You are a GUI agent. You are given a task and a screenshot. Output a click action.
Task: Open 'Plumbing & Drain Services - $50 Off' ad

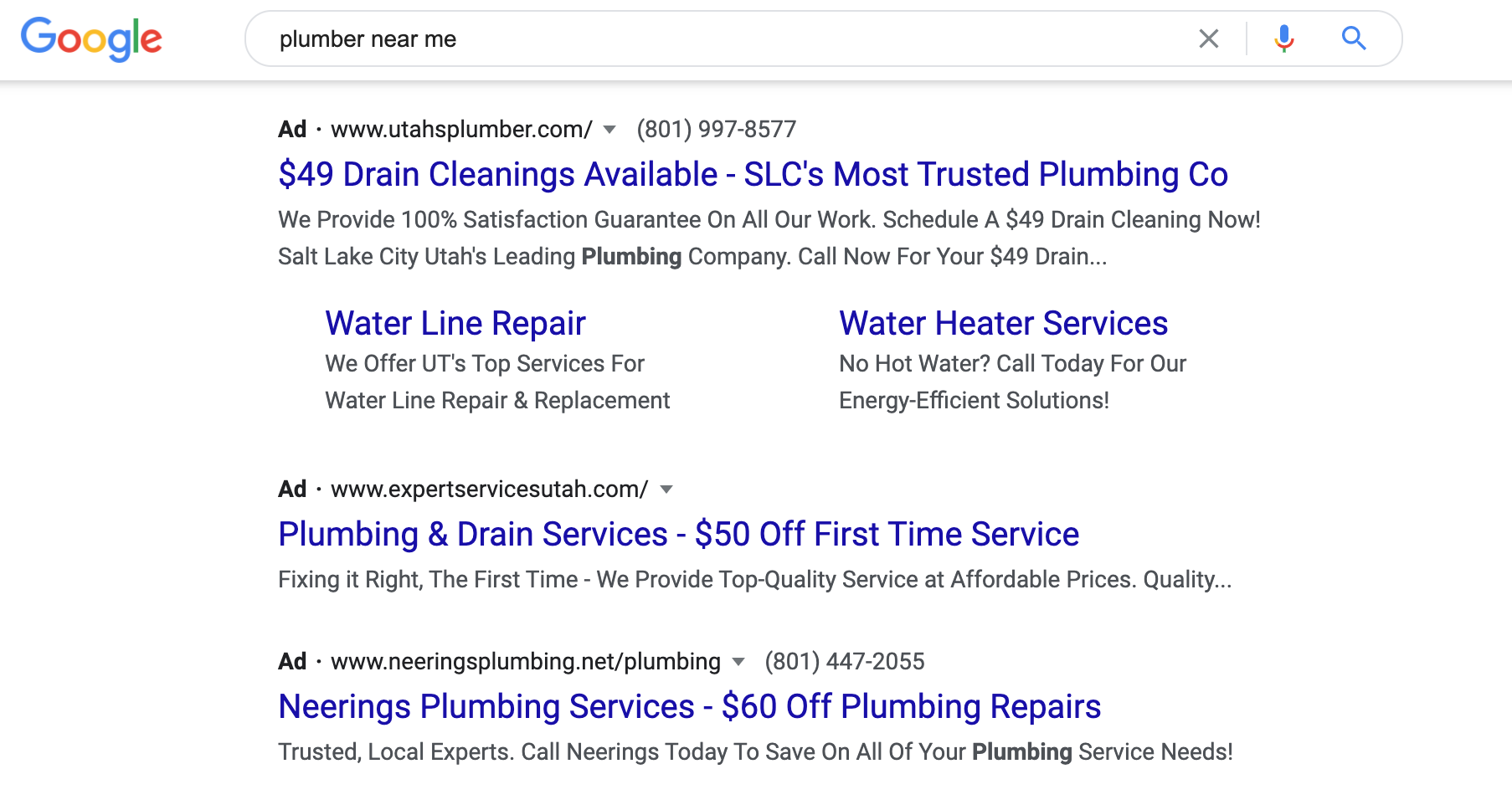(x=678, y=534)
